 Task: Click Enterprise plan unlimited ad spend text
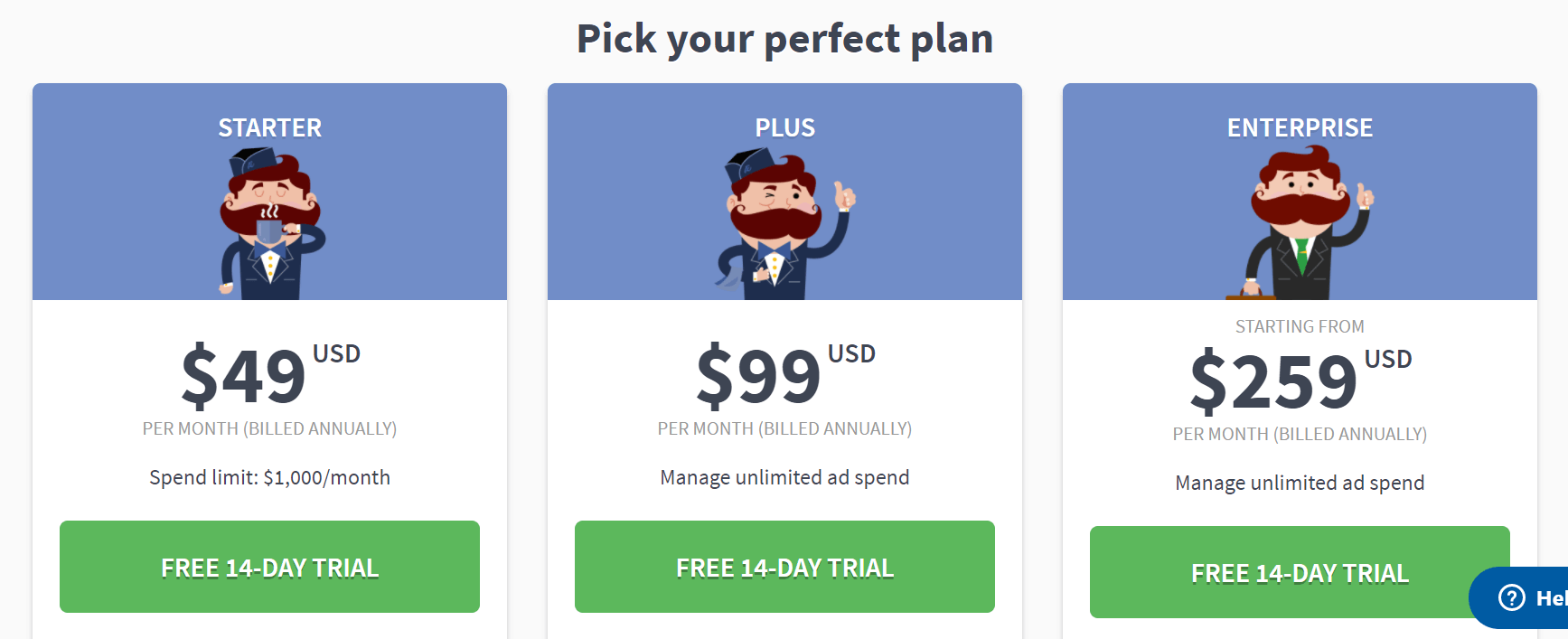(1300, 483)
